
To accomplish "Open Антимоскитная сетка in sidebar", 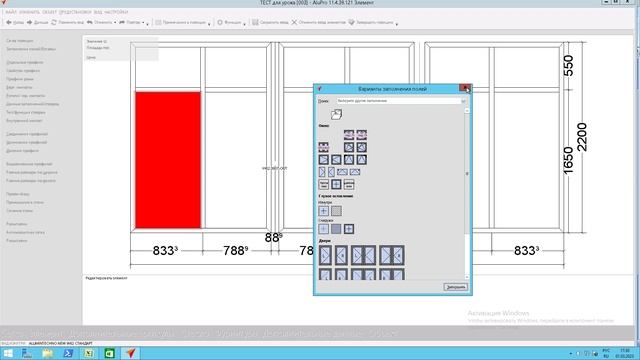I will pyautogui.click(x=25, y=232).
